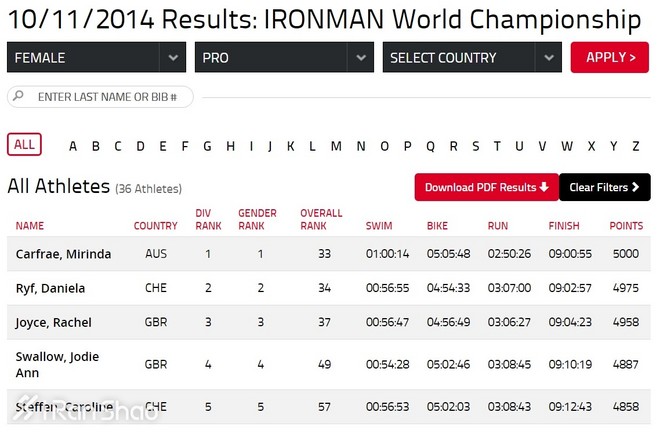Open the FEMALE gender dropdown
Viewport: 660px width, 434px height.
tap(96, 58)
